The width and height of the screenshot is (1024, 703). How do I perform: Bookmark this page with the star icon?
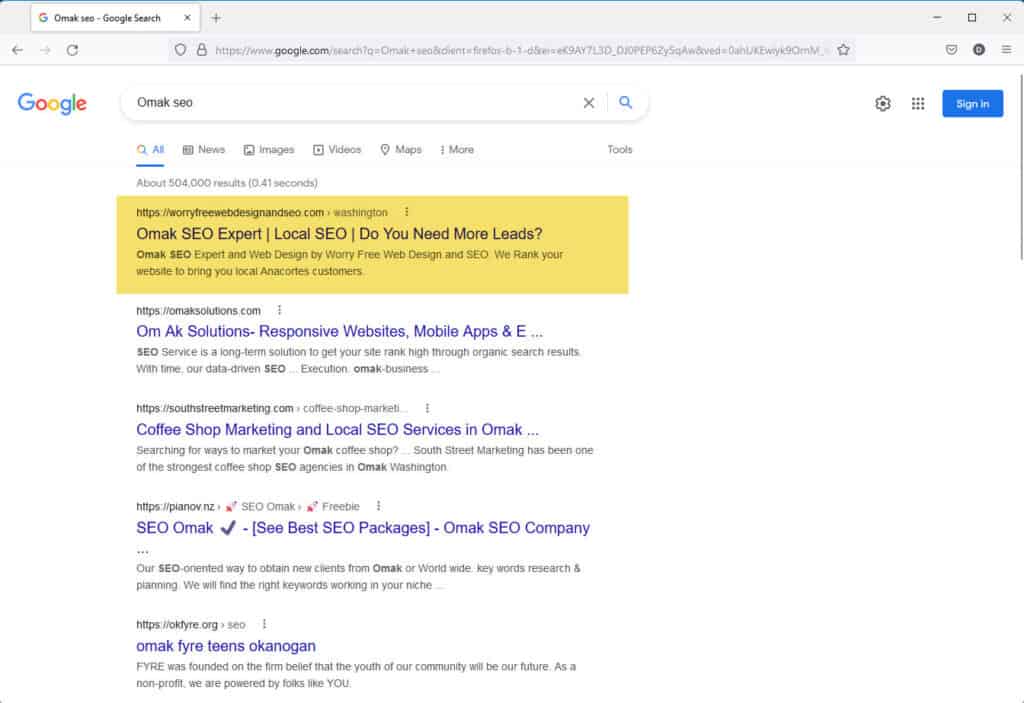pyautogui.click(x=843, y=50)
